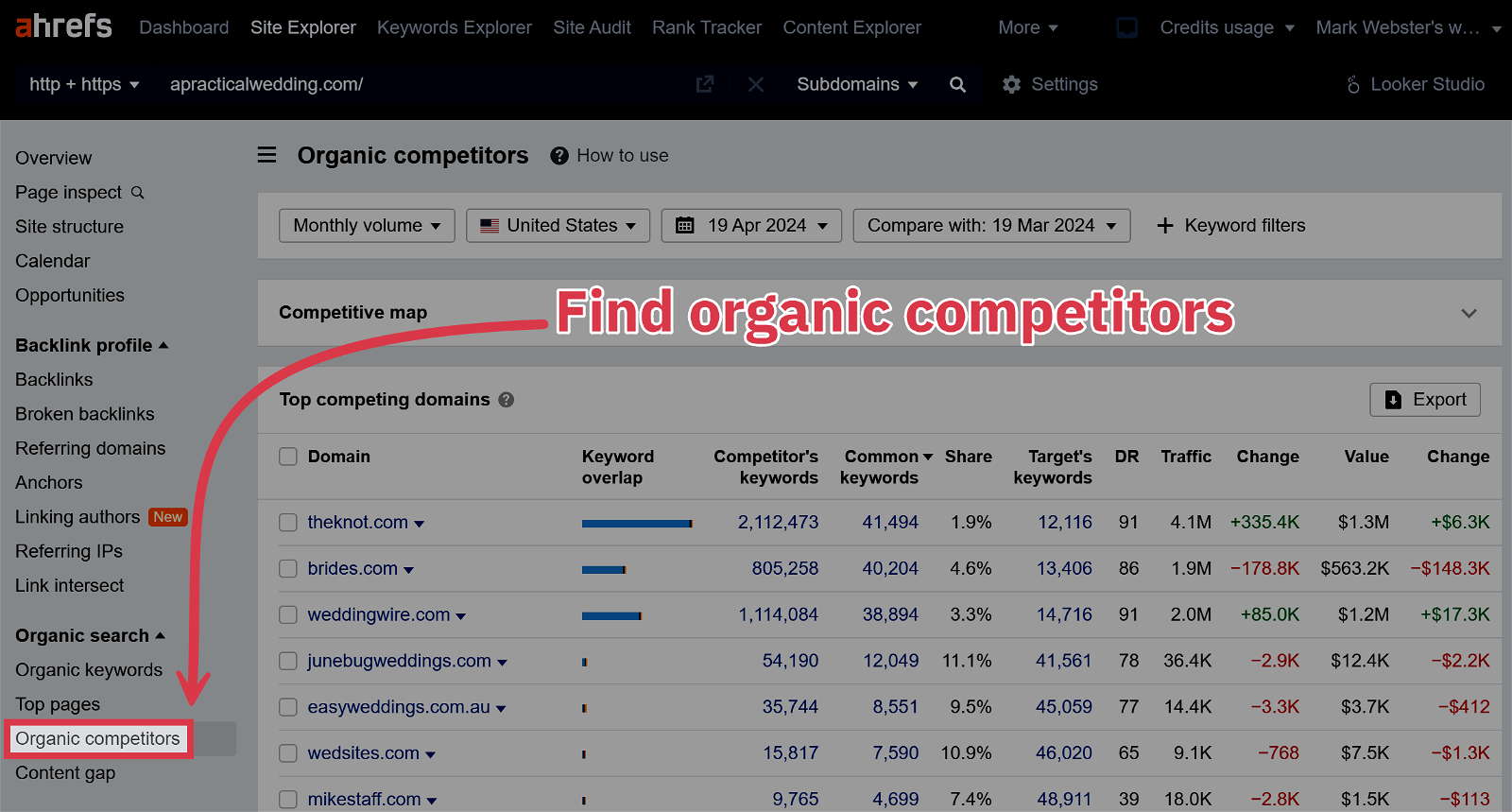1512x812 pixels.
Task: Open Credits usage dropdown
Action: (1227, 27)
